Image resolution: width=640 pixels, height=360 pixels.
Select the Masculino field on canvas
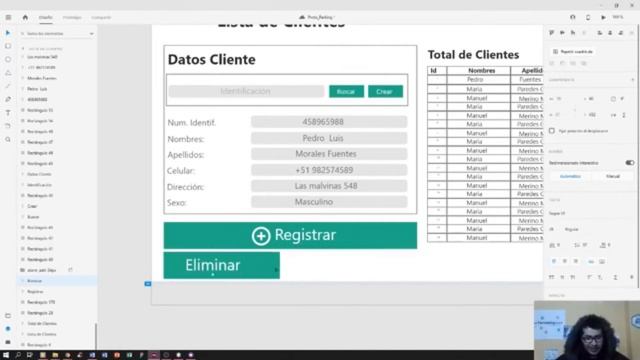(329, 202)
